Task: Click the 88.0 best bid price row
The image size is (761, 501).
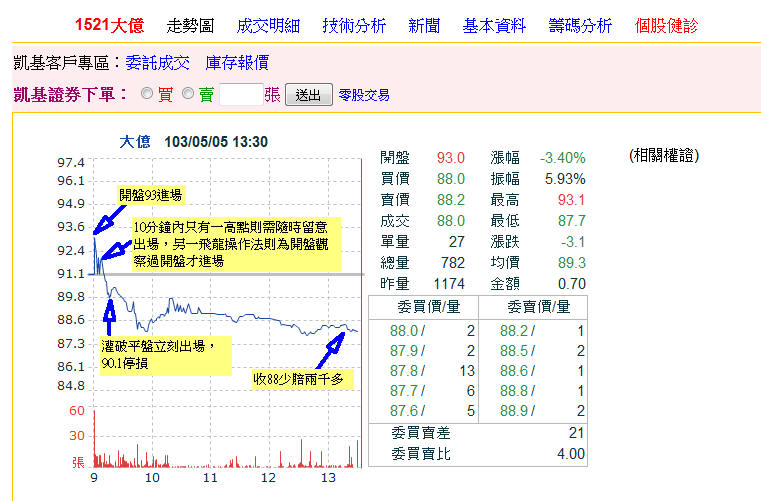Action: pyautogui.click(x=404, y=329)
